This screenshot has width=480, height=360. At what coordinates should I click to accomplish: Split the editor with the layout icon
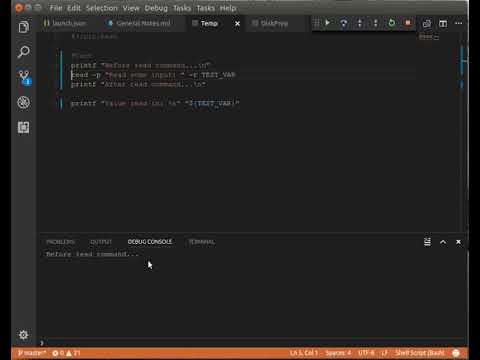coord(443,23)
